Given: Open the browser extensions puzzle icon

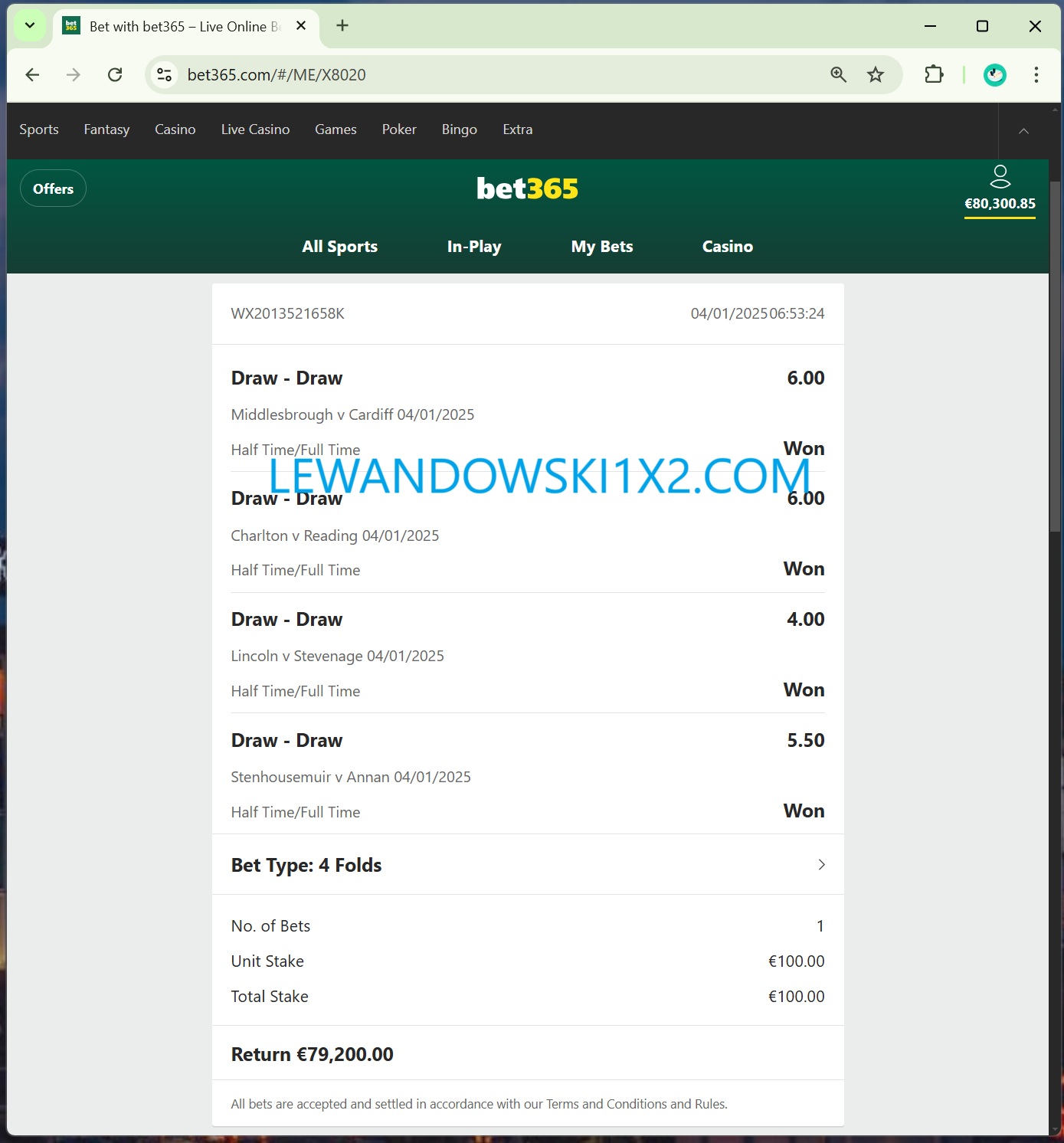Looking at the screenshot, I should (934, 74).
